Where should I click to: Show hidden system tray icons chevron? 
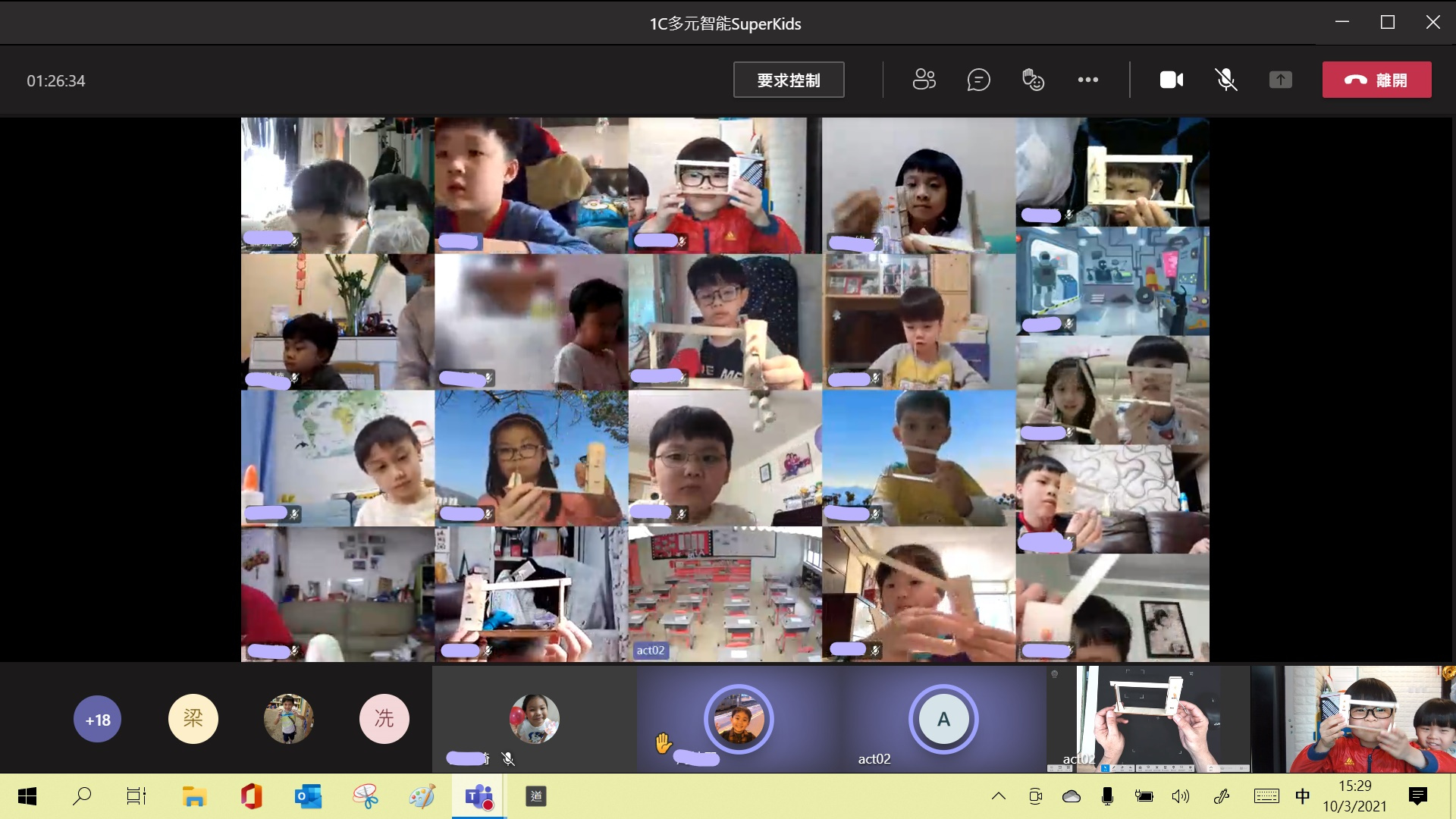[x=999, y=796]
